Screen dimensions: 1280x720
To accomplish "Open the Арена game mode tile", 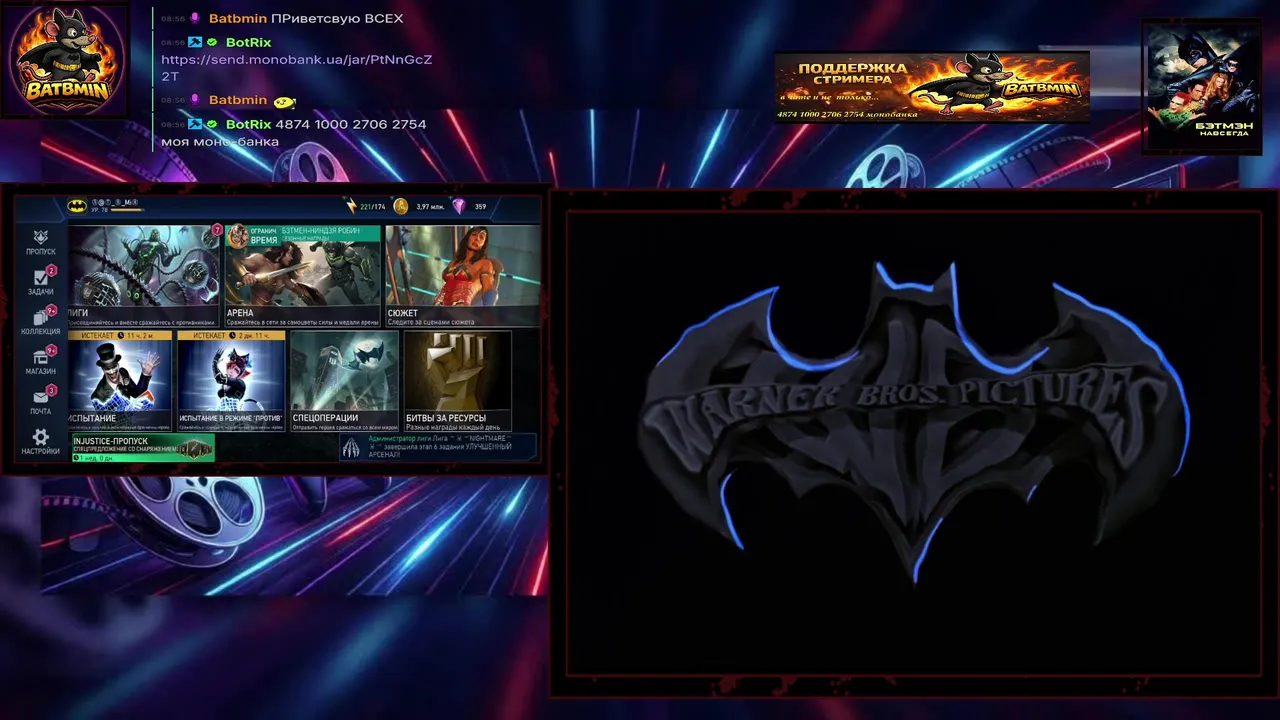I will point(303,276).
